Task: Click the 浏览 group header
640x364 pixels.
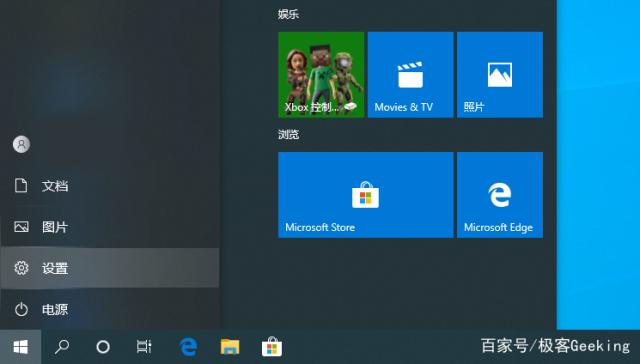Action: [x=288, y=134]
